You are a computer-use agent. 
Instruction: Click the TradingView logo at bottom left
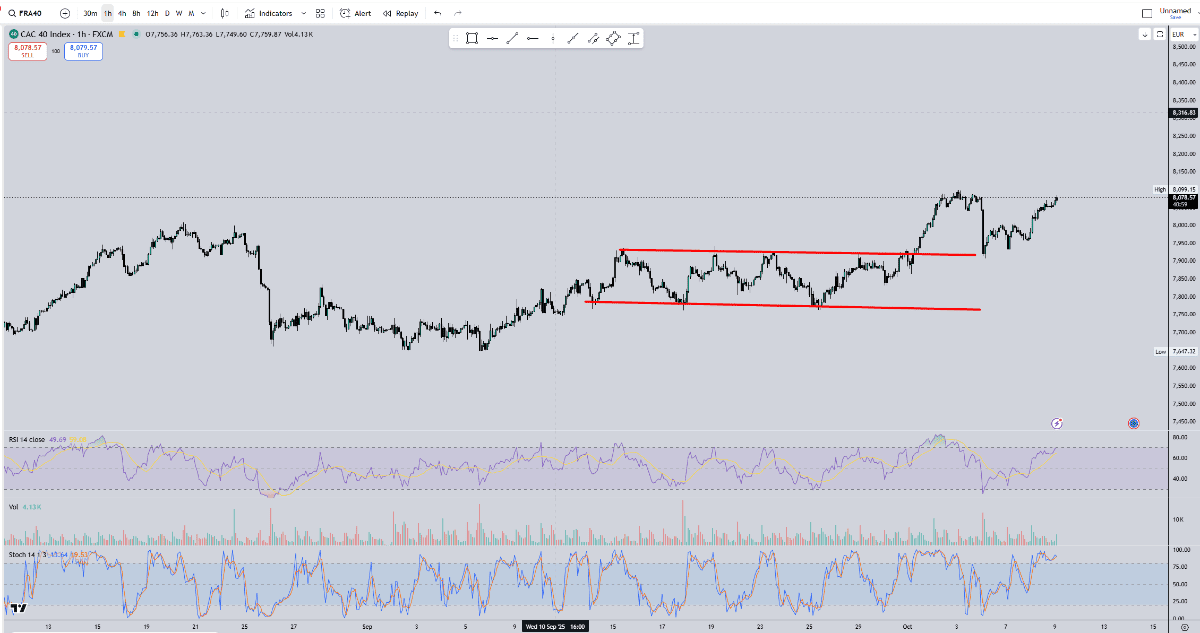click(x=17, y=607)
